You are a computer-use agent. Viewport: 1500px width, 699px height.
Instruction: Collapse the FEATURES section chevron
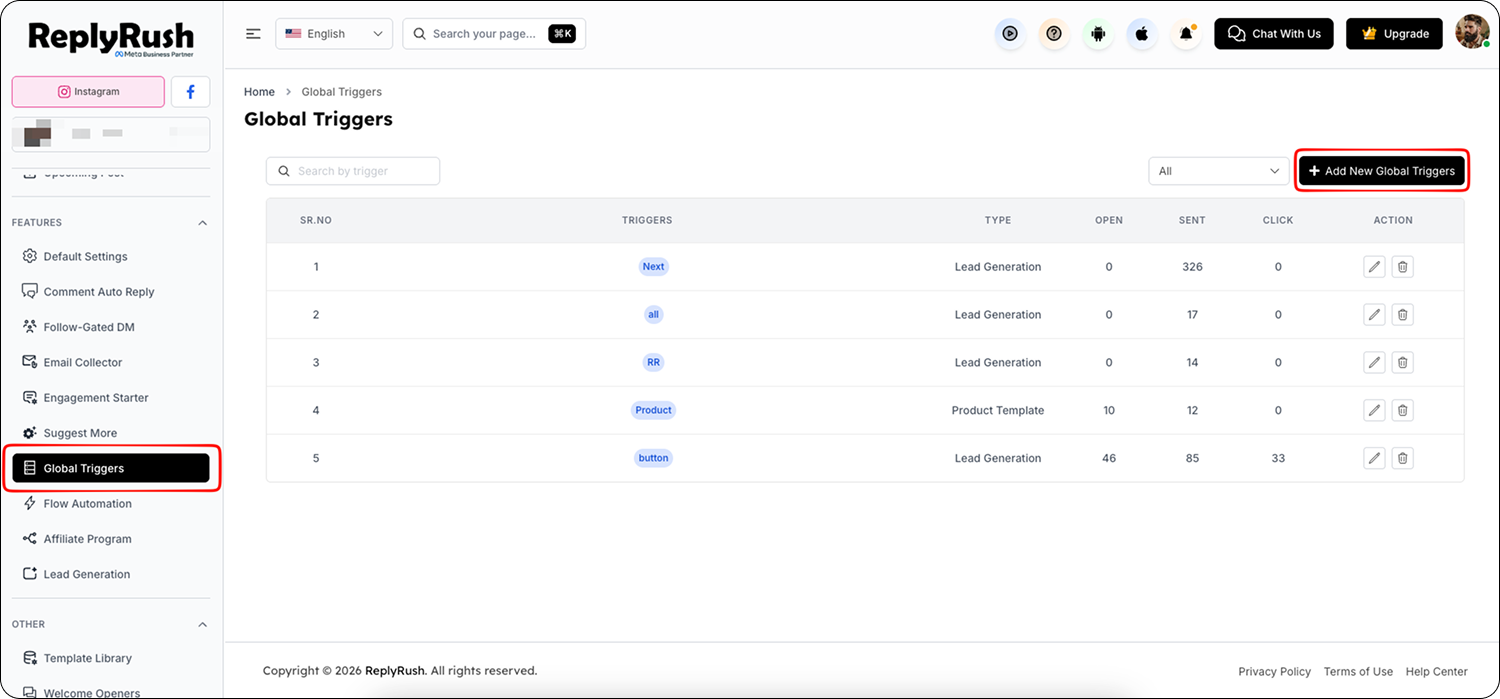pos(203,223)
